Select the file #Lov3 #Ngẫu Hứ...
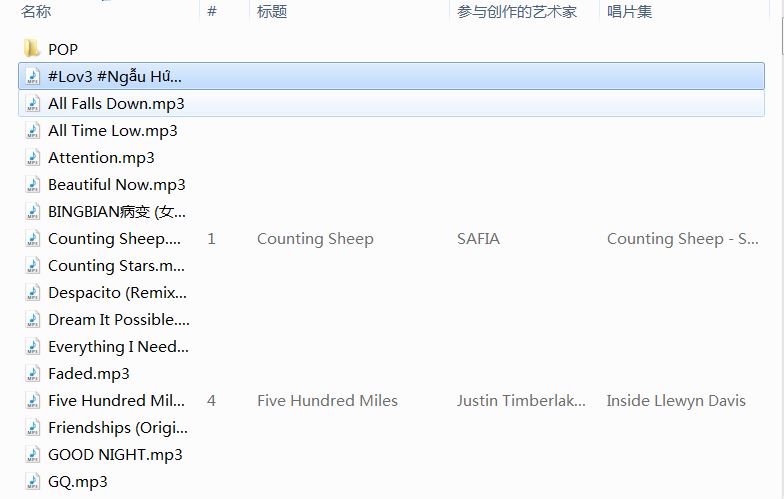784x499 pixels. click(114, 76)
